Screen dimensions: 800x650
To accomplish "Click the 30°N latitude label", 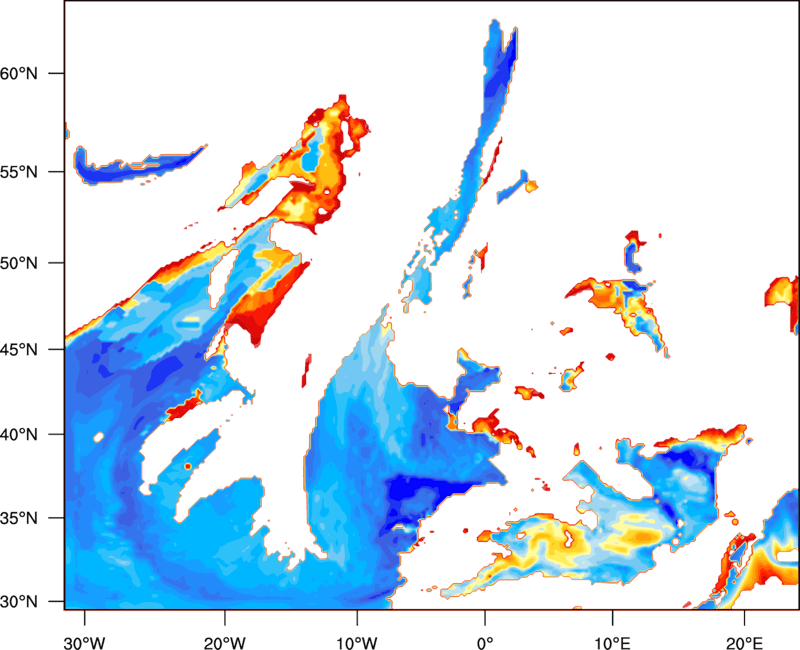I will (x=19, y=602).
